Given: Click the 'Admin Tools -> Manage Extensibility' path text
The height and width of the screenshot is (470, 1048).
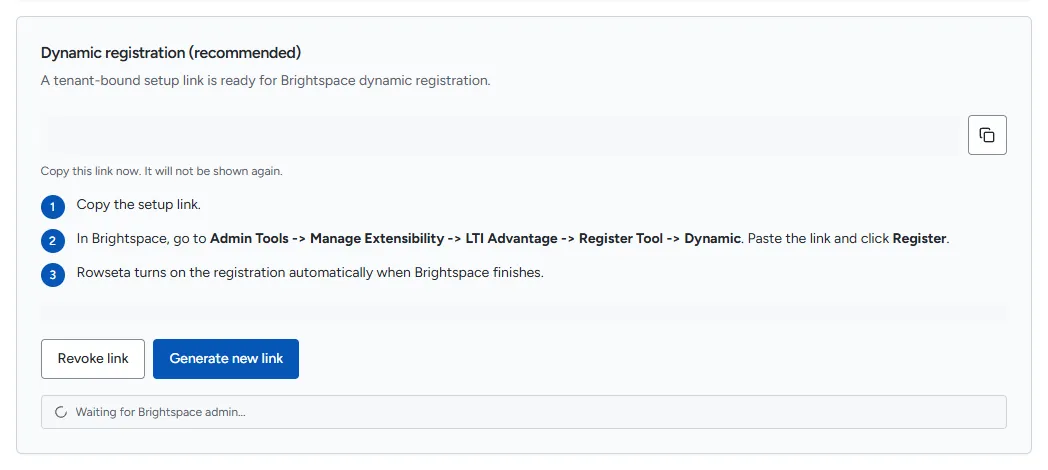Looking at the screenshot, I should point(327,239).
